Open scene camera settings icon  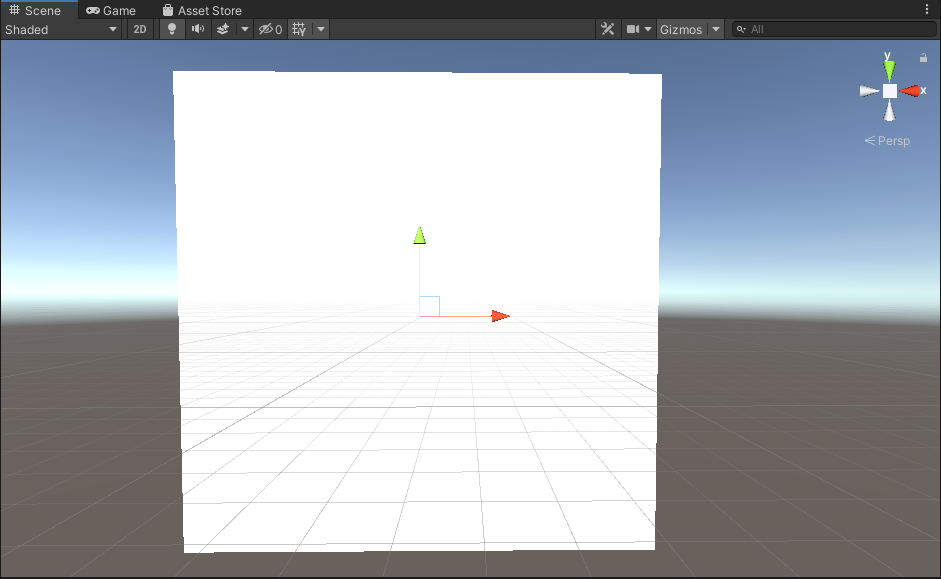coord(633,29)
